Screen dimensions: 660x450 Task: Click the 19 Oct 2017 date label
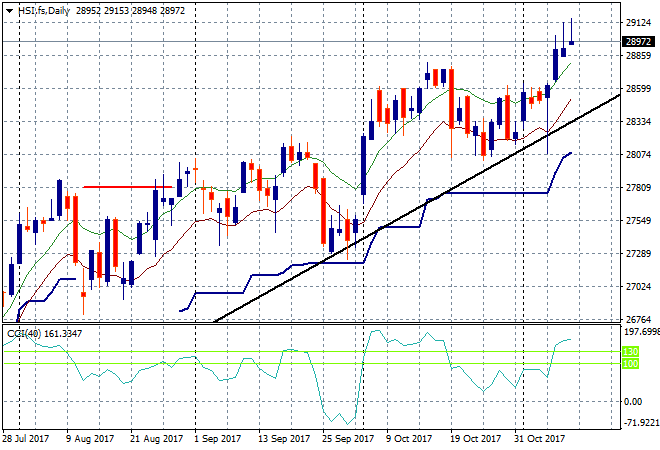tap(475, 439)
